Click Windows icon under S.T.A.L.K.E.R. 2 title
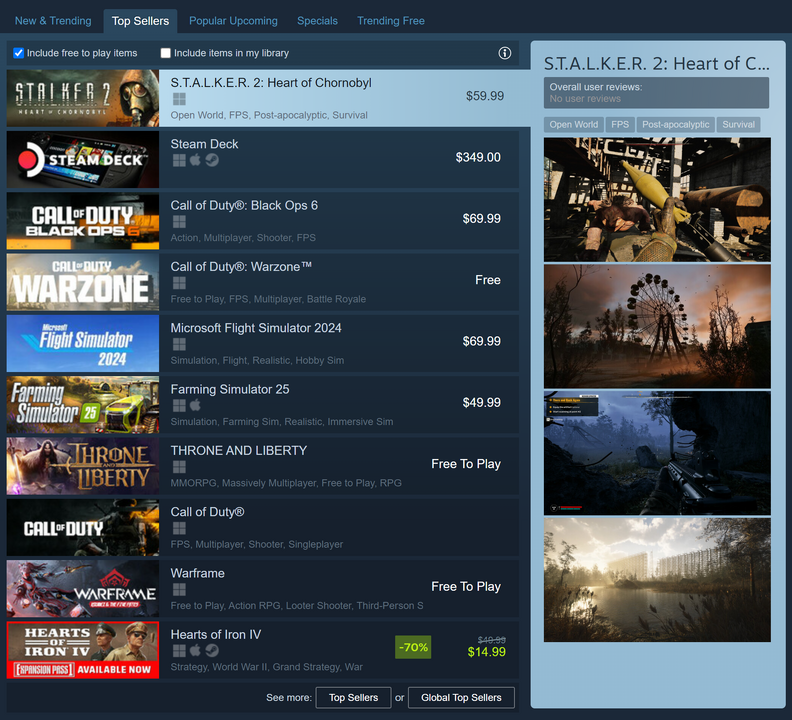 pos(179,99)
